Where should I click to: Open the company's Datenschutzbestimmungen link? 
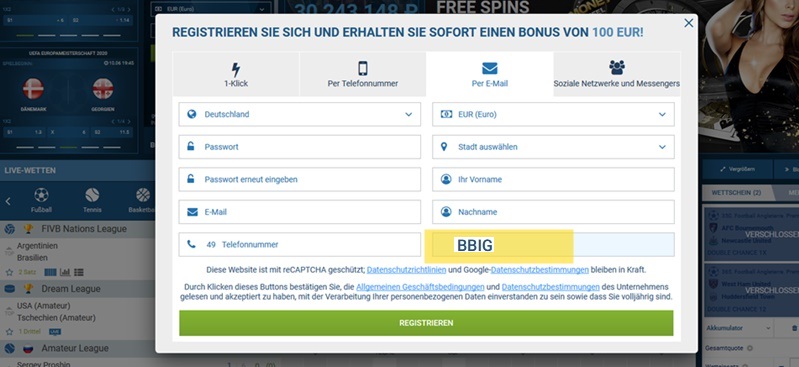coord(550,287)
